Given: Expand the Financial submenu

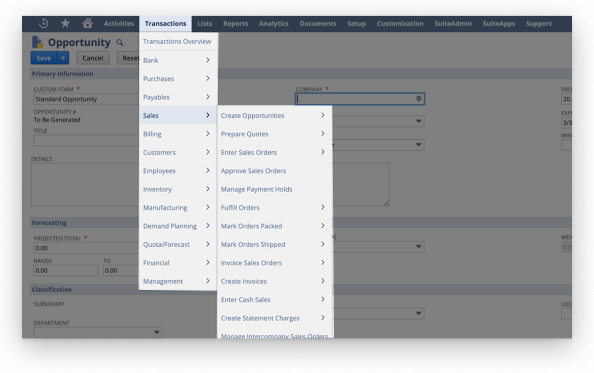Looking at the screenshot, I should coord(178,262).
